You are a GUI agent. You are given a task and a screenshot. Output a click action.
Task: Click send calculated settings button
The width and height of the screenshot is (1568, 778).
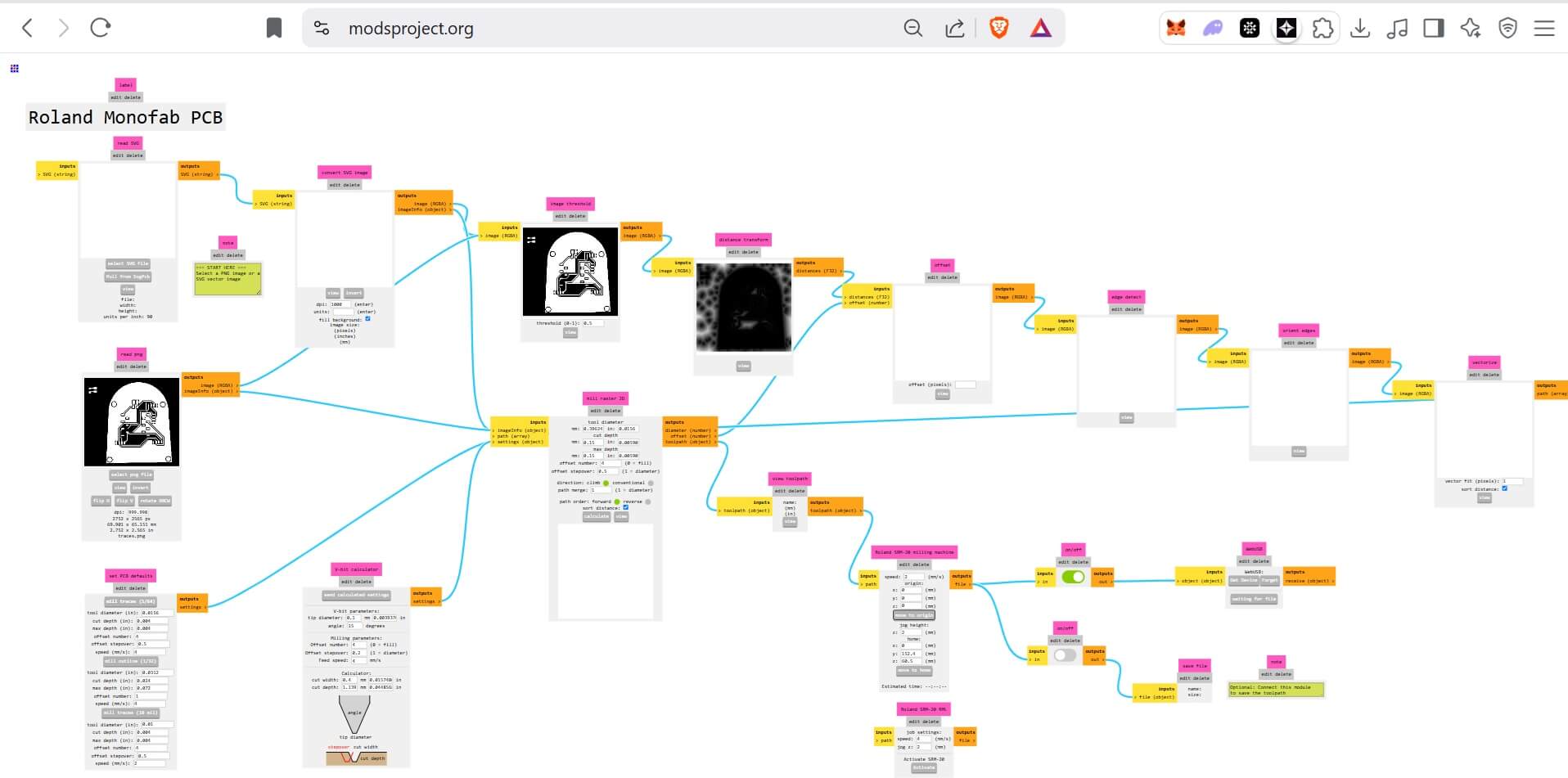click(x=356, y=595)
